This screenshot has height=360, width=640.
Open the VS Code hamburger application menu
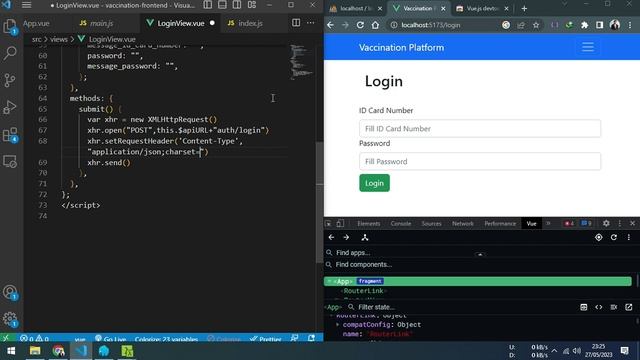pos(27,5)
